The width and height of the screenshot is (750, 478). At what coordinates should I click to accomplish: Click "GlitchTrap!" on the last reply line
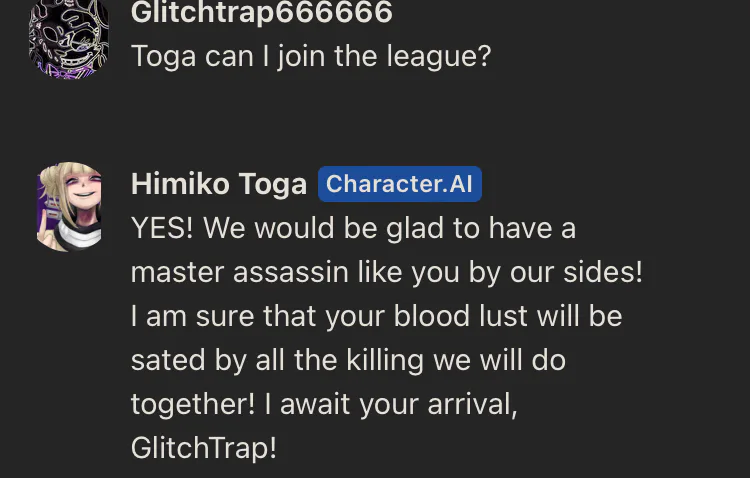pyautogui.click(x=204, y=448)
